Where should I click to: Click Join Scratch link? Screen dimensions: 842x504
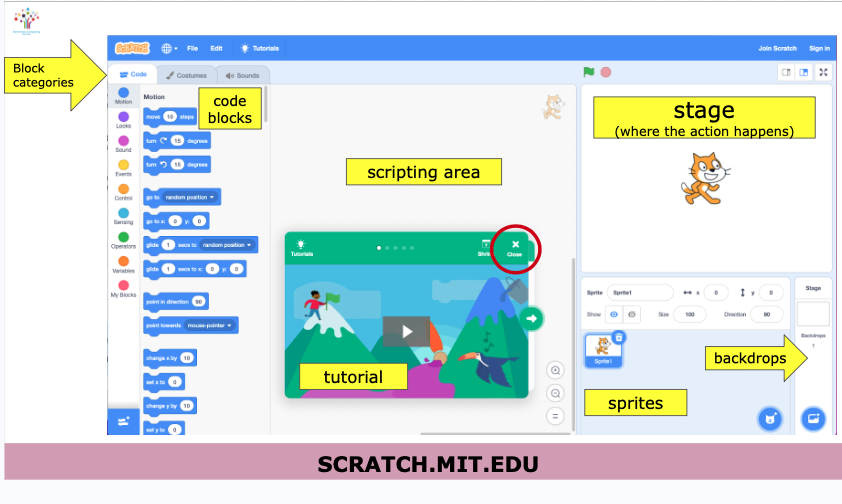coord(777,48)
